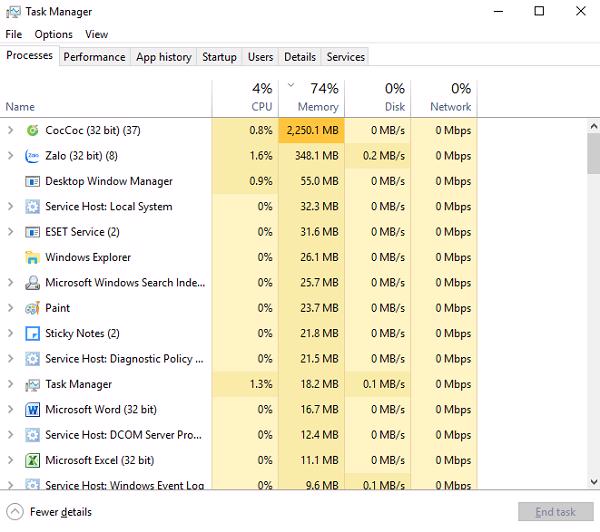Click the Sticky Notes icon
Image resolution: width=600 pixels, height=532 pixels.
[x=33, y=334]
